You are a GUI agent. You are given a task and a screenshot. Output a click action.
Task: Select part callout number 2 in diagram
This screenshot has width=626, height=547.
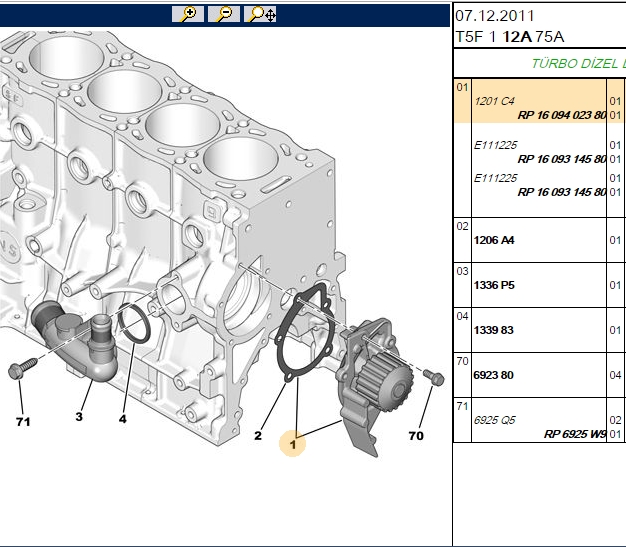tap(258, 436)
